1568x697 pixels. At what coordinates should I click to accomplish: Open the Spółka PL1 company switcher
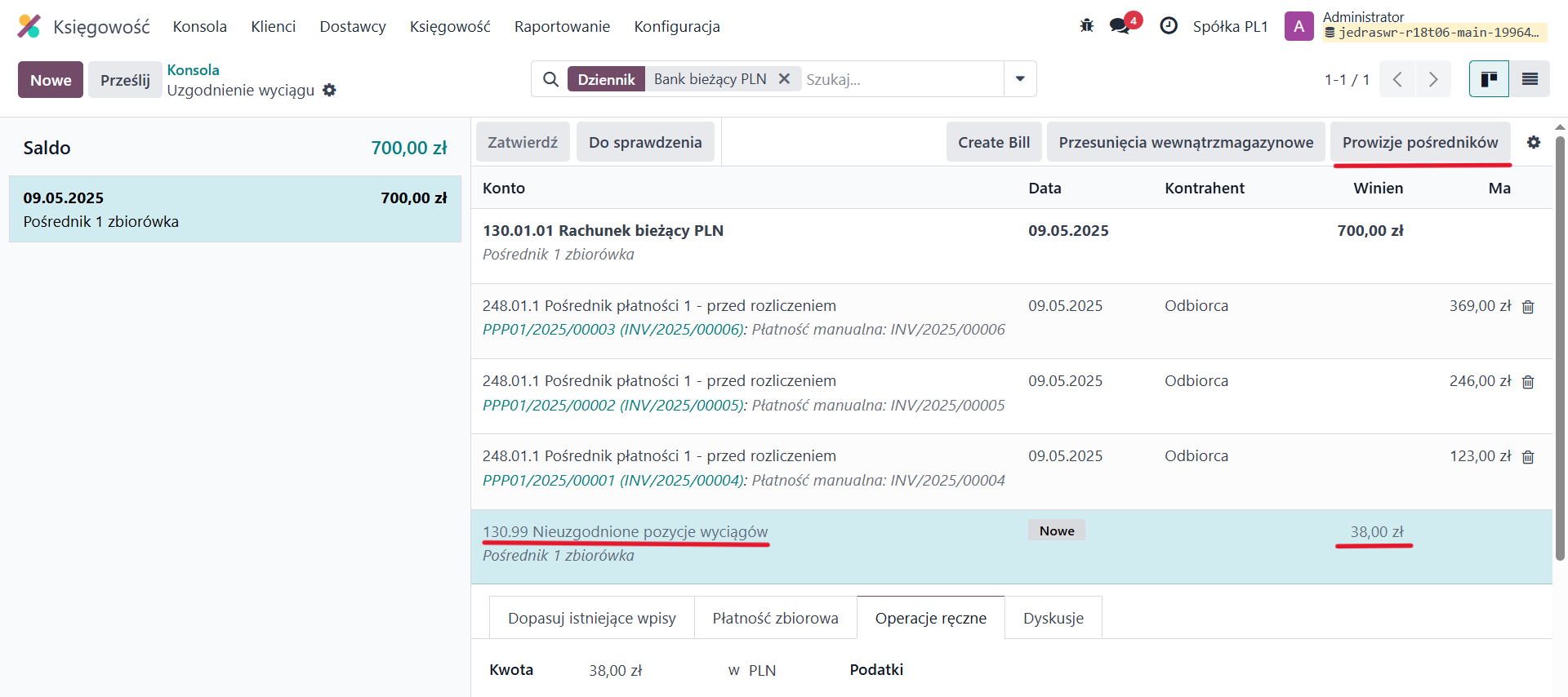[x=1230, y=27]
